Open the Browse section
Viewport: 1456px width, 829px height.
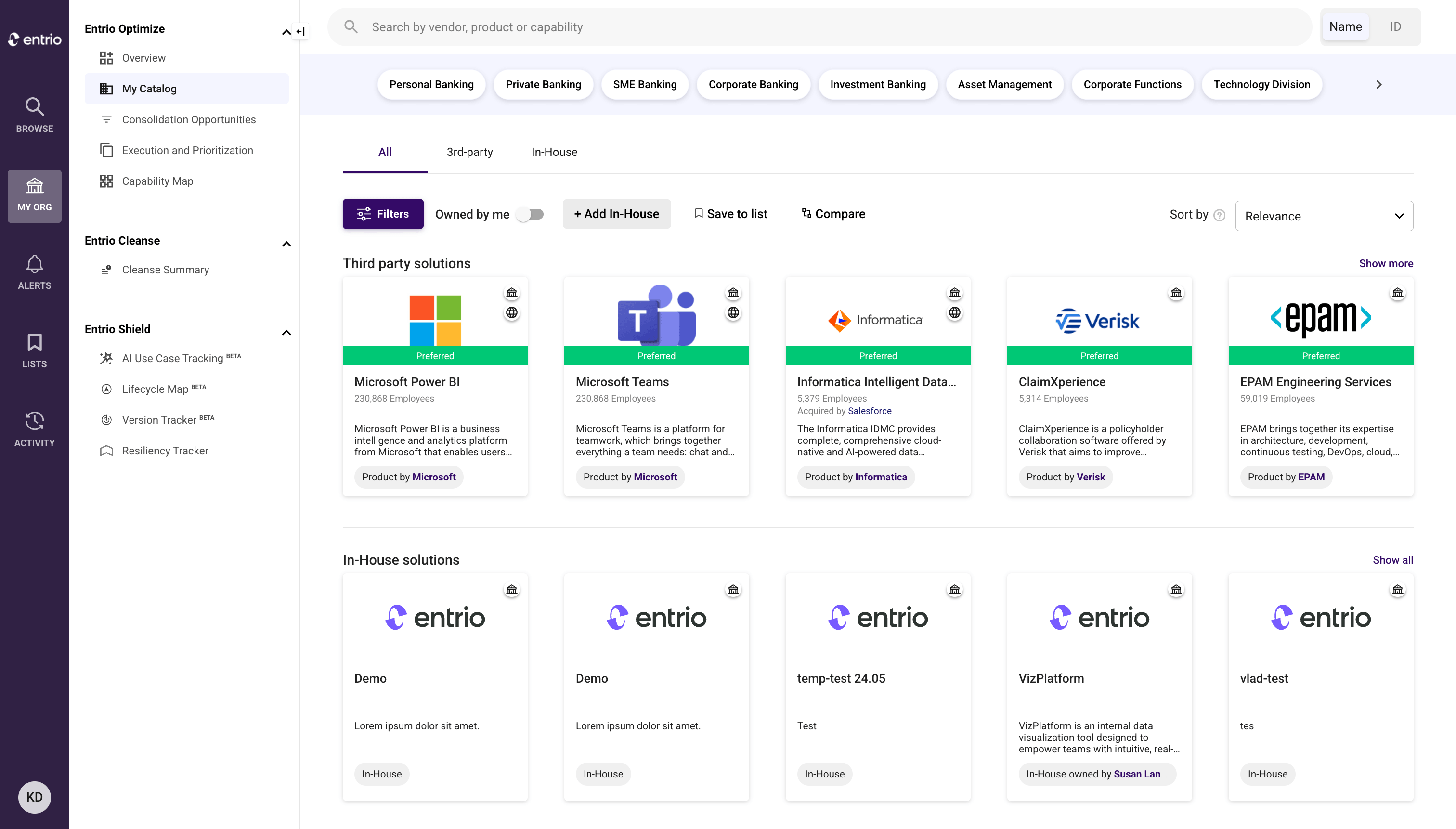[x=34, y=115]
